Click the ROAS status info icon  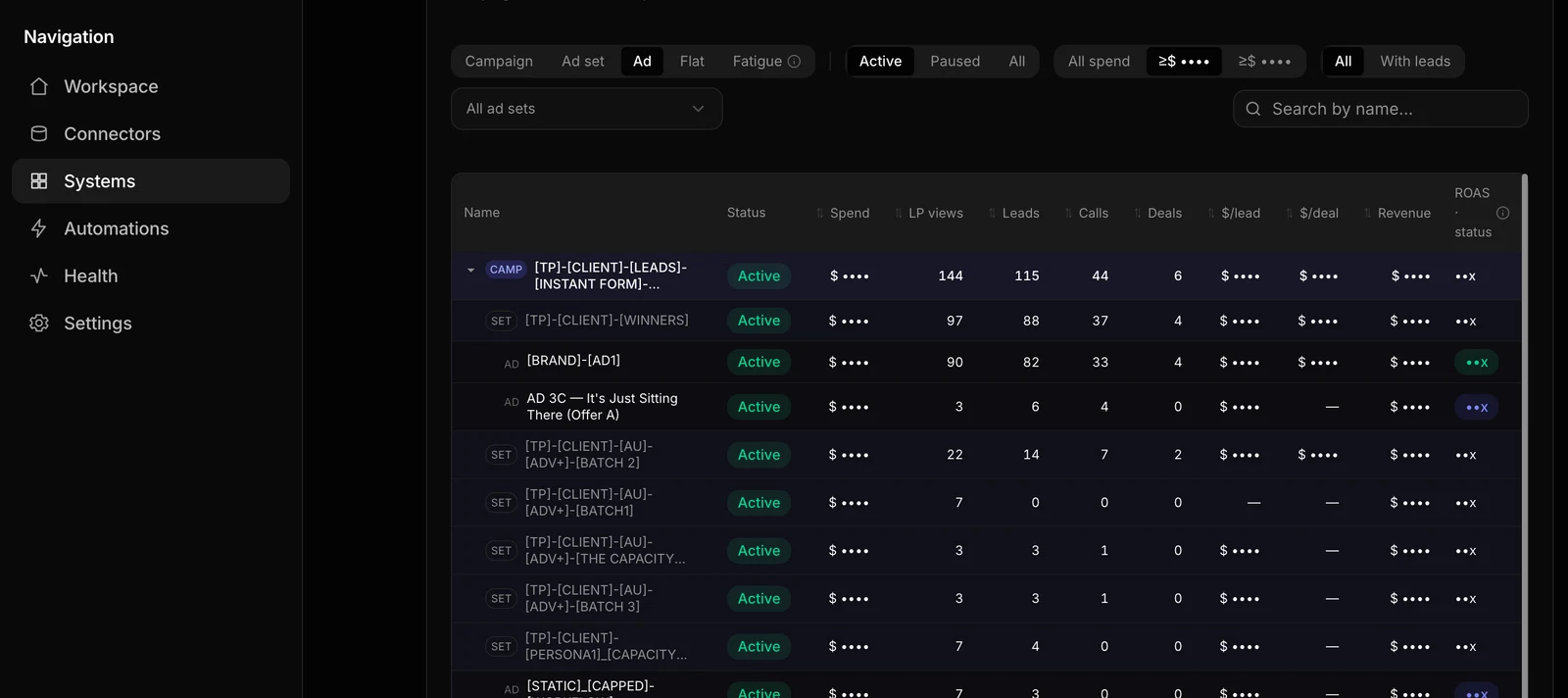pos(1502,213)
